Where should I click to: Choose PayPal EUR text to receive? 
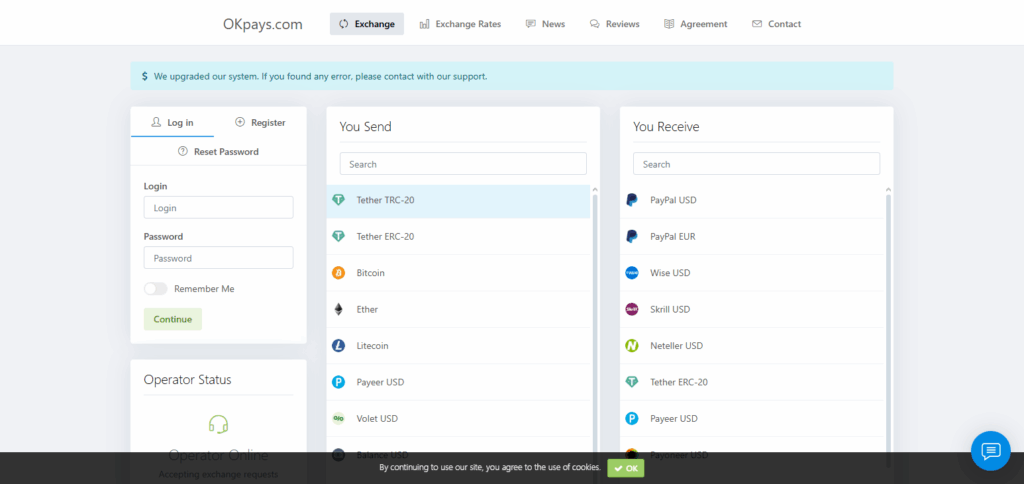click(673, 236)
